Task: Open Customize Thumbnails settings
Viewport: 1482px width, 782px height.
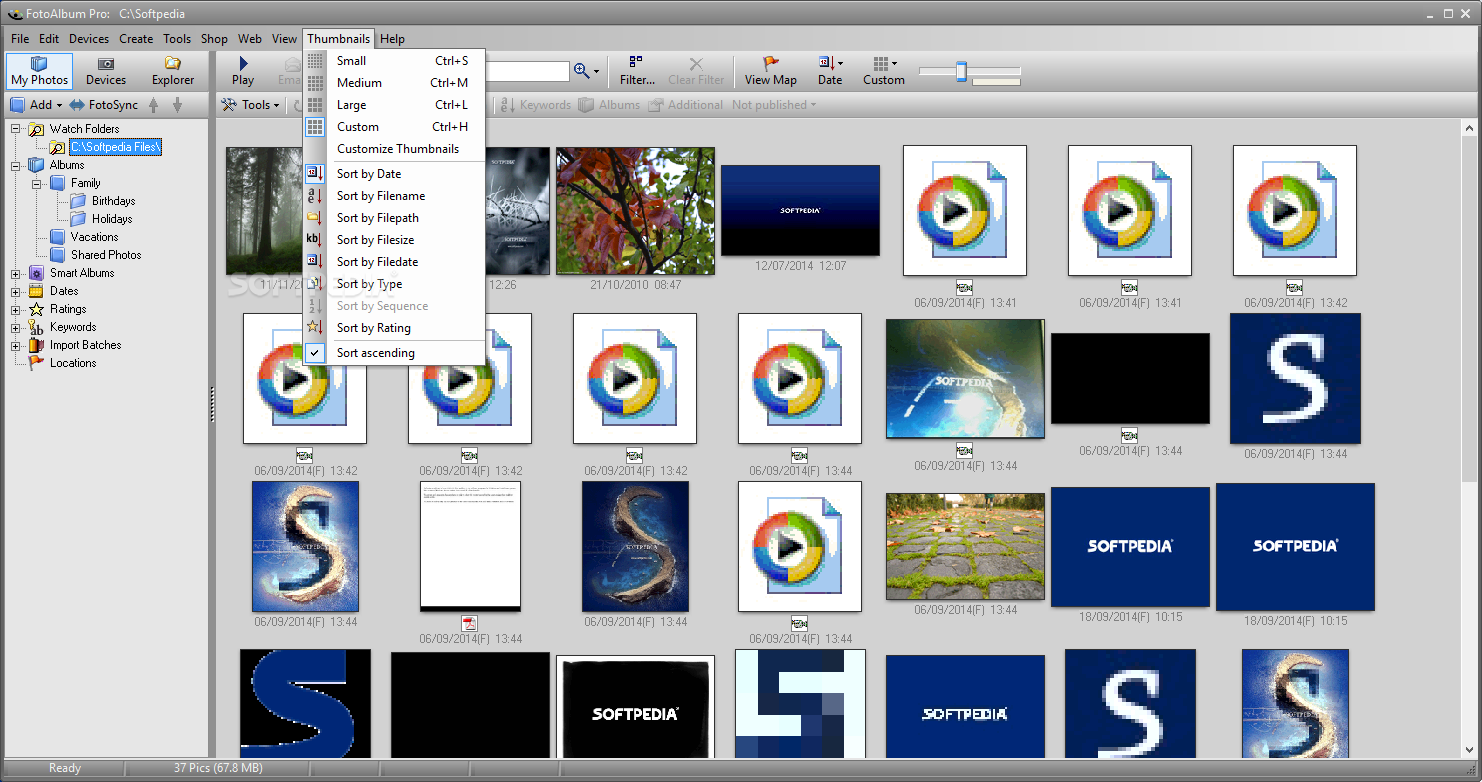Action: (395, 149)
